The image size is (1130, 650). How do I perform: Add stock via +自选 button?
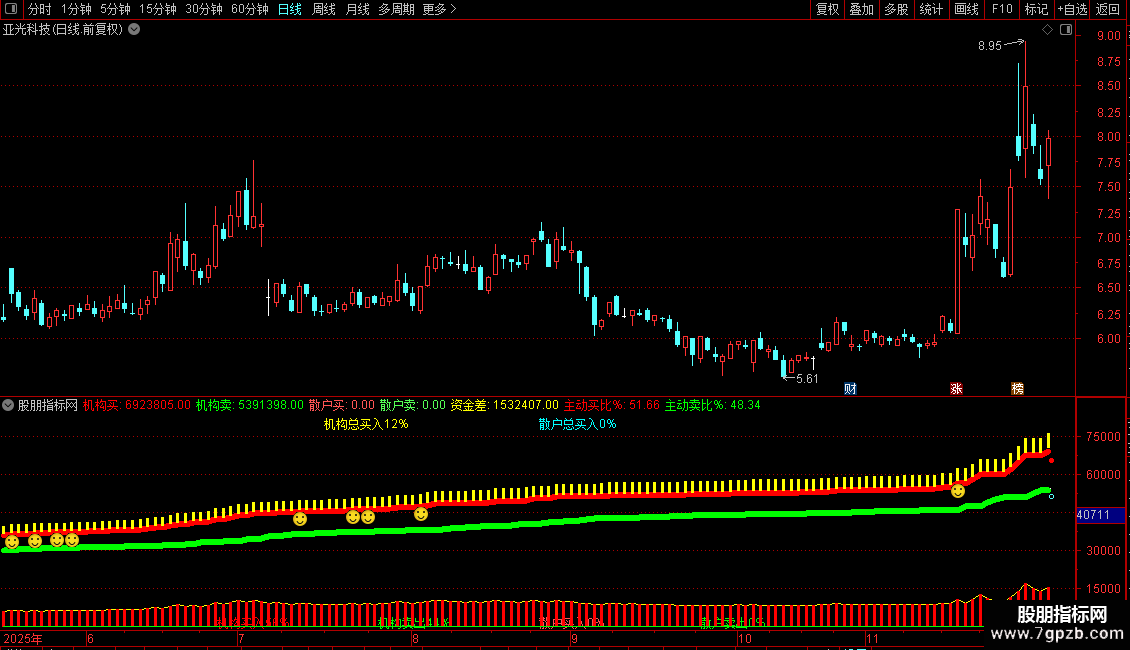pos(1071,10)
